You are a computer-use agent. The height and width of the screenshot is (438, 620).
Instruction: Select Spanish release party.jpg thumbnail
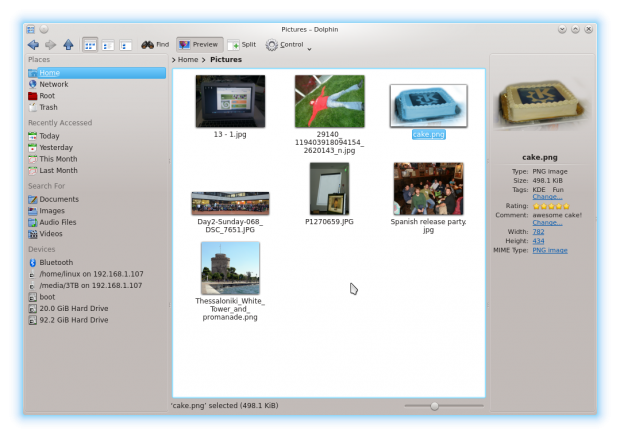point(429,189)
